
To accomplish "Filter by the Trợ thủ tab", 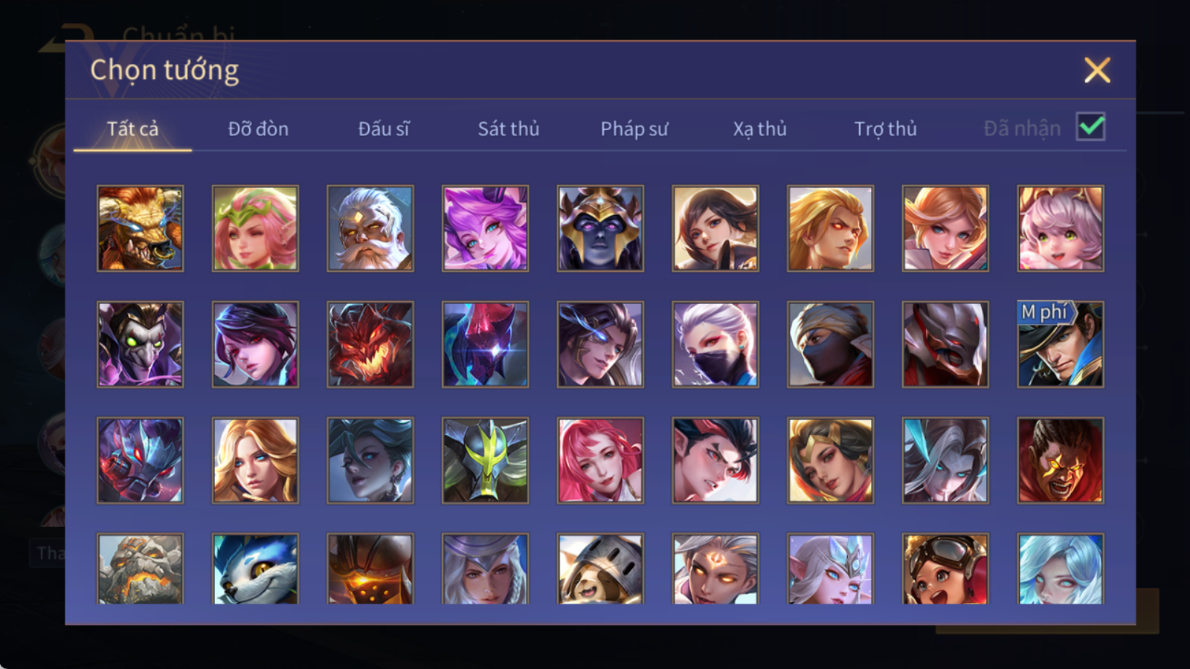I will 886,129.
